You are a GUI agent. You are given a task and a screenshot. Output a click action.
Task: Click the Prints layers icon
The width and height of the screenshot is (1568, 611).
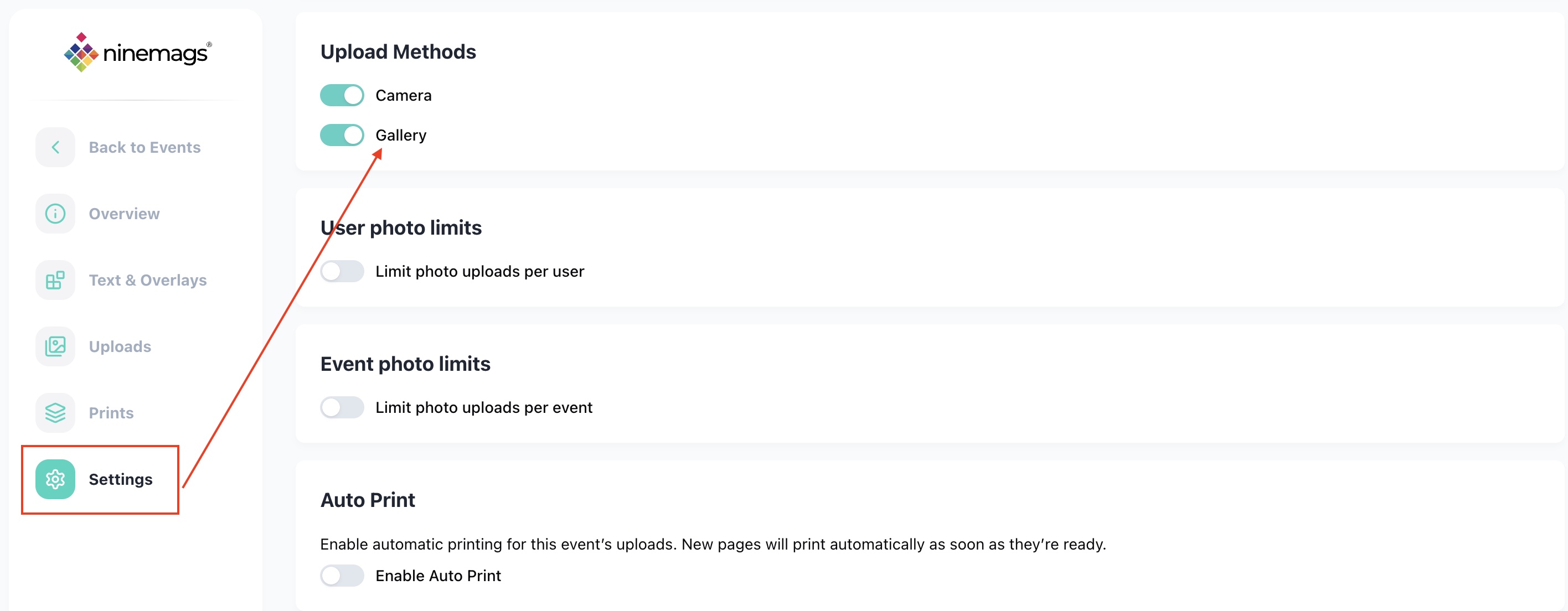click(x=55, y=413)
